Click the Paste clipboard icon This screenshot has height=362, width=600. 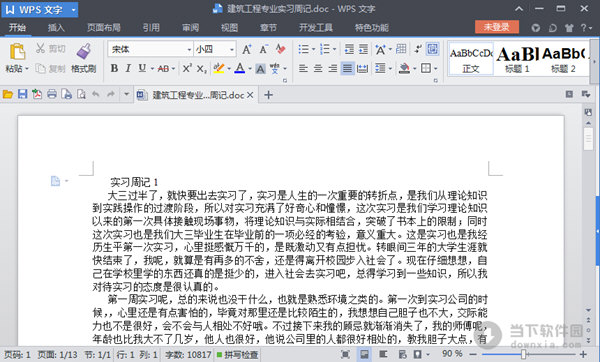(18, 51)
